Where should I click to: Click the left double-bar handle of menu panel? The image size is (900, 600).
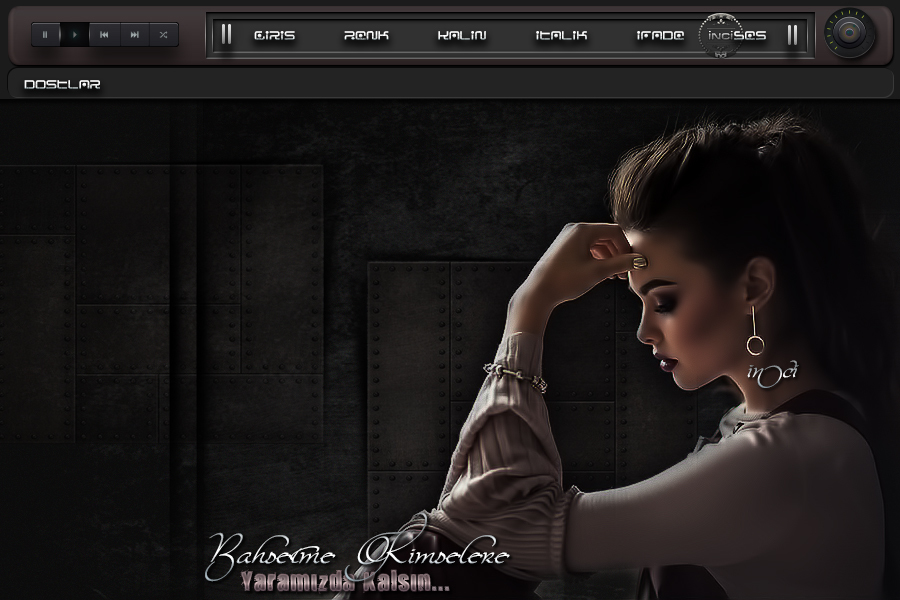tap(227, 35)
